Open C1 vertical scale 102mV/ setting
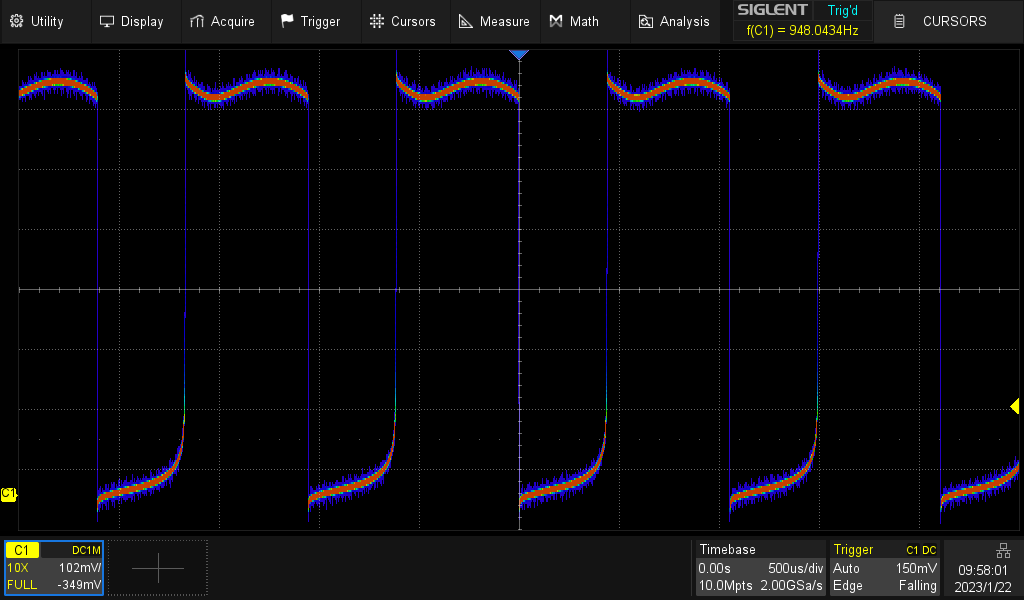Image resolution: width=1024 pixels, height=600 pixels. coord(78,567)
